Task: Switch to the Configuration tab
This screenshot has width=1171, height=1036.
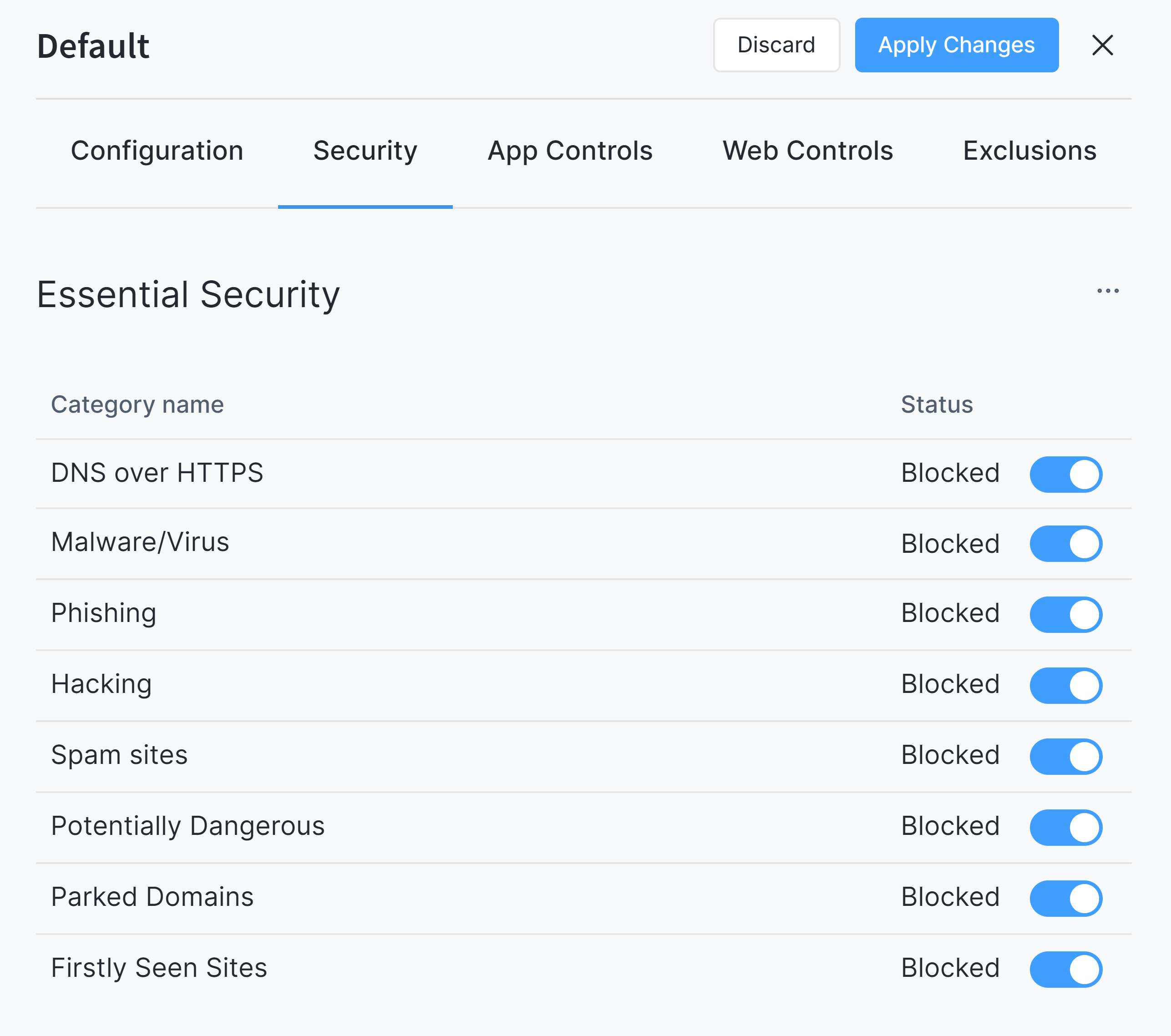Action: tap(157, 151)
